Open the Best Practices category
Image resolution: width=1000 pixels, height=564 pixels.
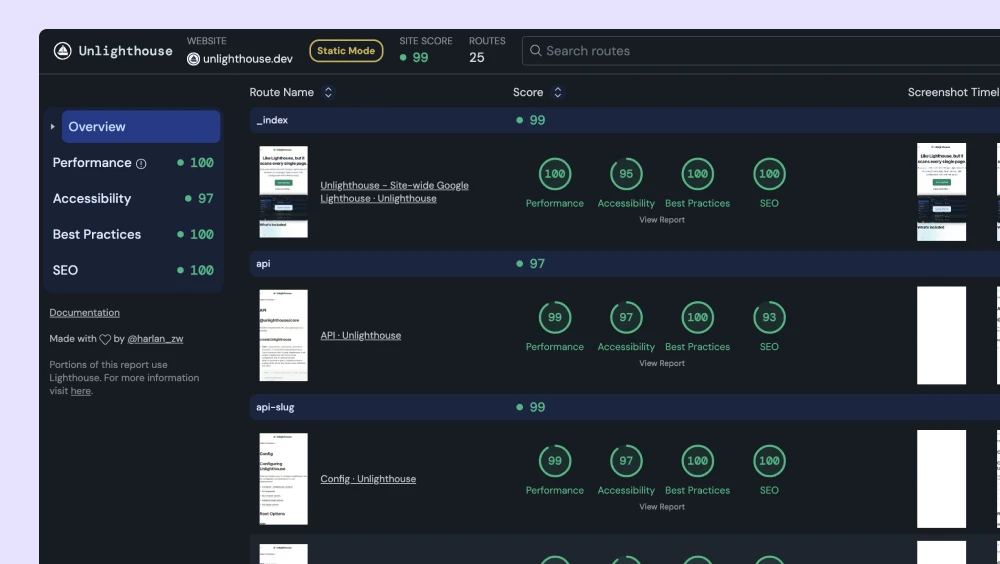pyautogui.click(x=133, y=234)
